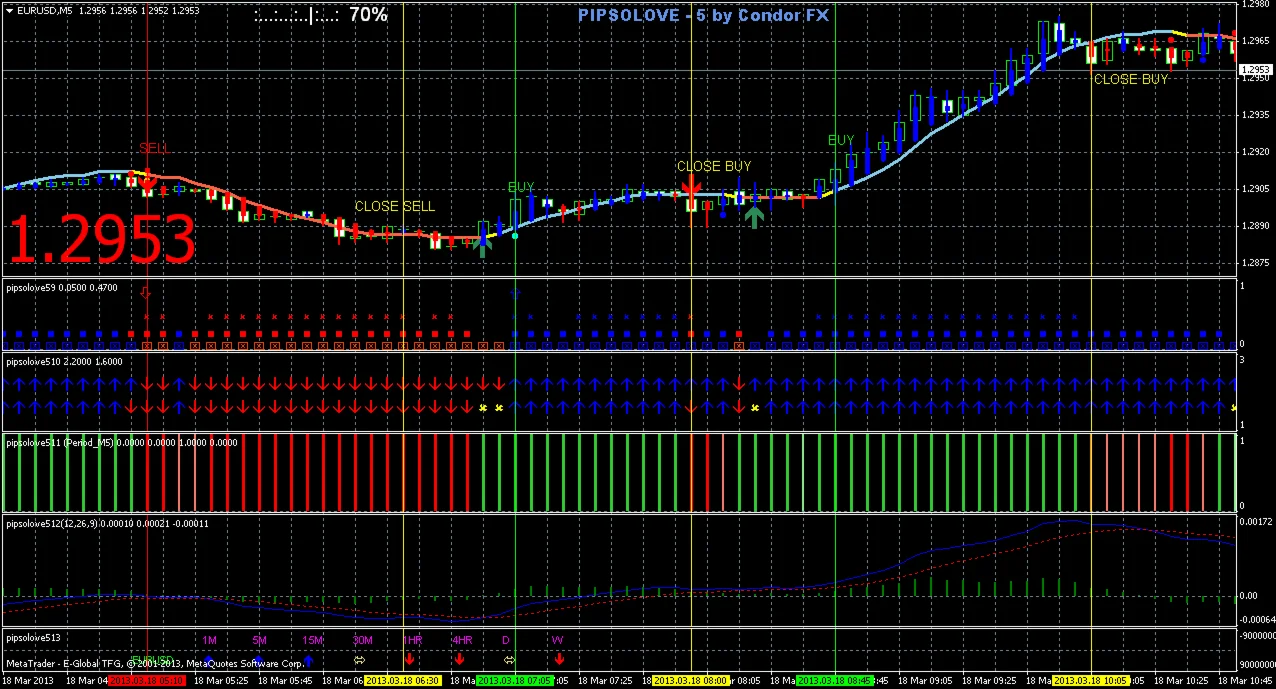
Task: Click the yellow 2013.03.18 10:05 time label
Action: pyautogui.click(x=1091, y=681)
